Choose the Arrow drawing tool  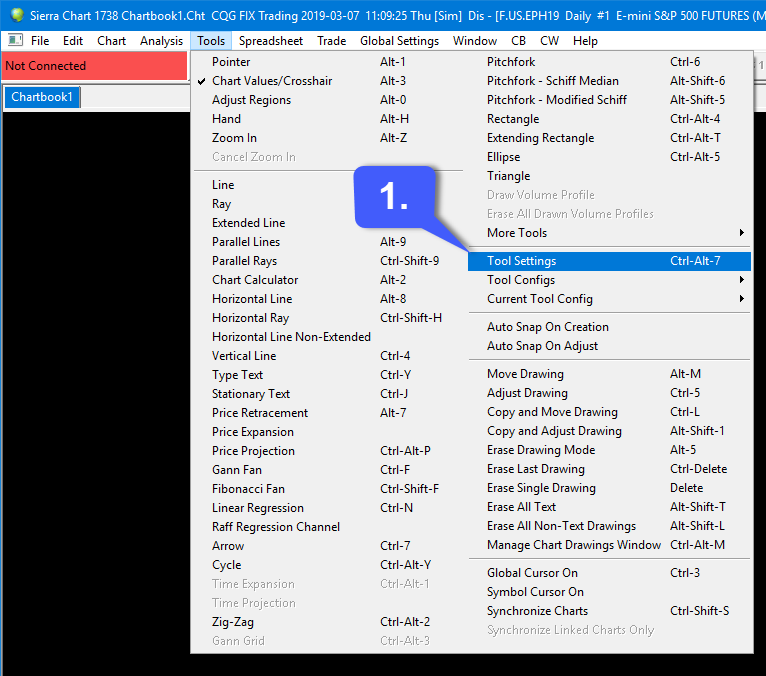pyautogui.click(x=326, y=546)
